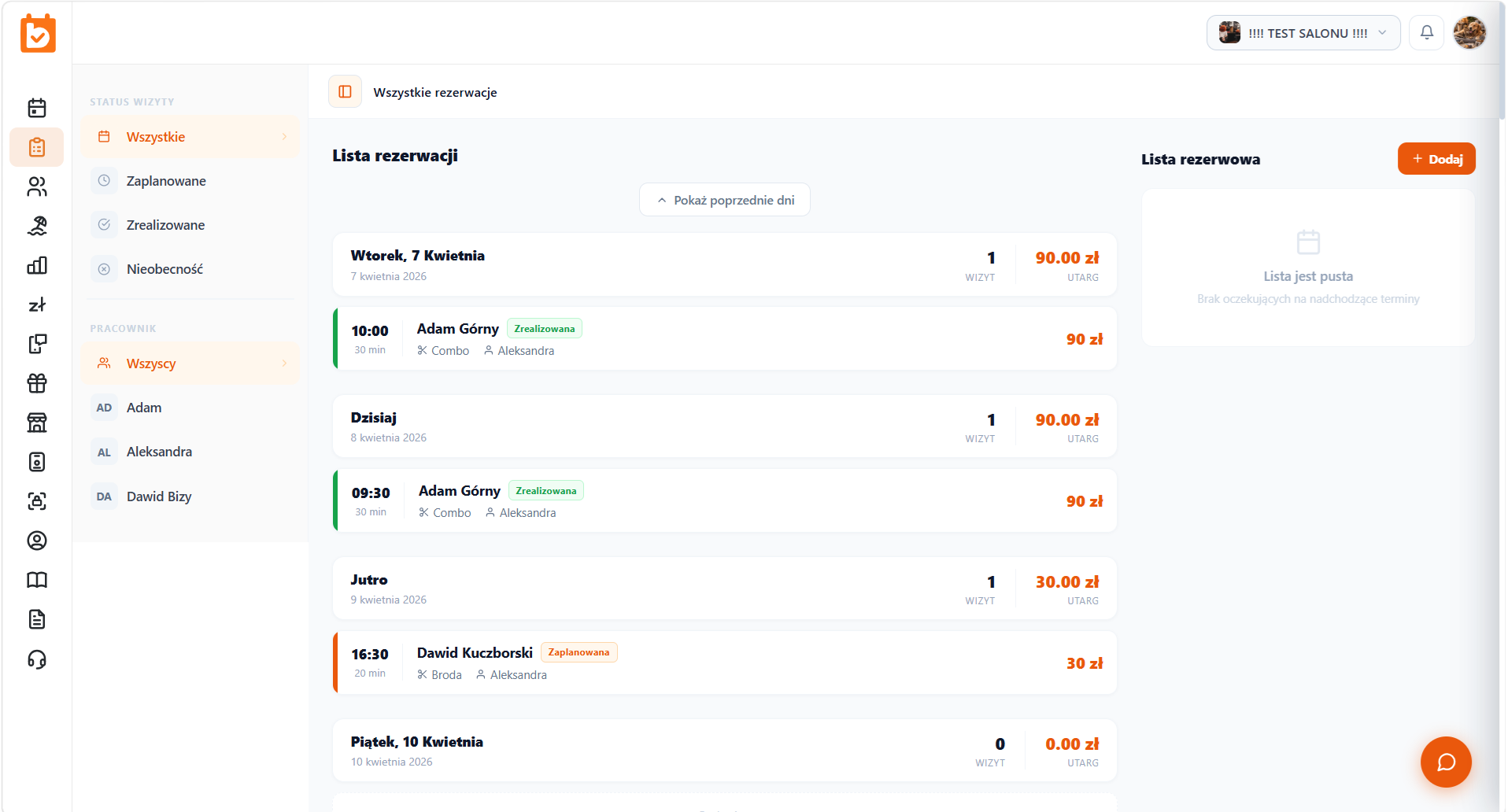
Task: Open the store icon in sidebar
Action: (37, 423)
